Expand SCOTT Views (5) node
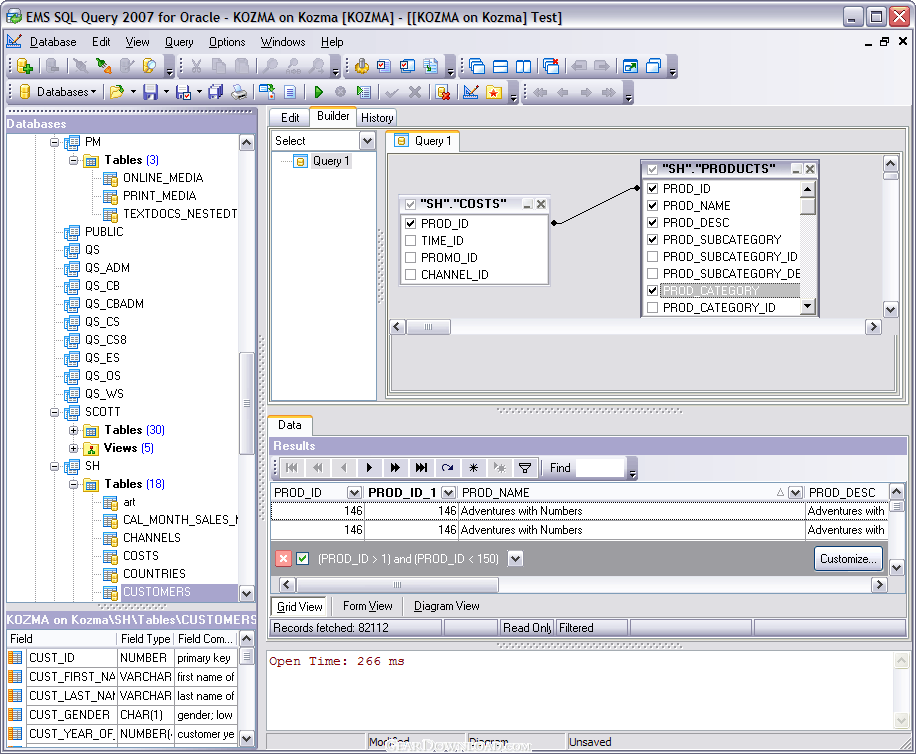The width and height of the screenshot is (916, 754). click(x=74, y=449)
